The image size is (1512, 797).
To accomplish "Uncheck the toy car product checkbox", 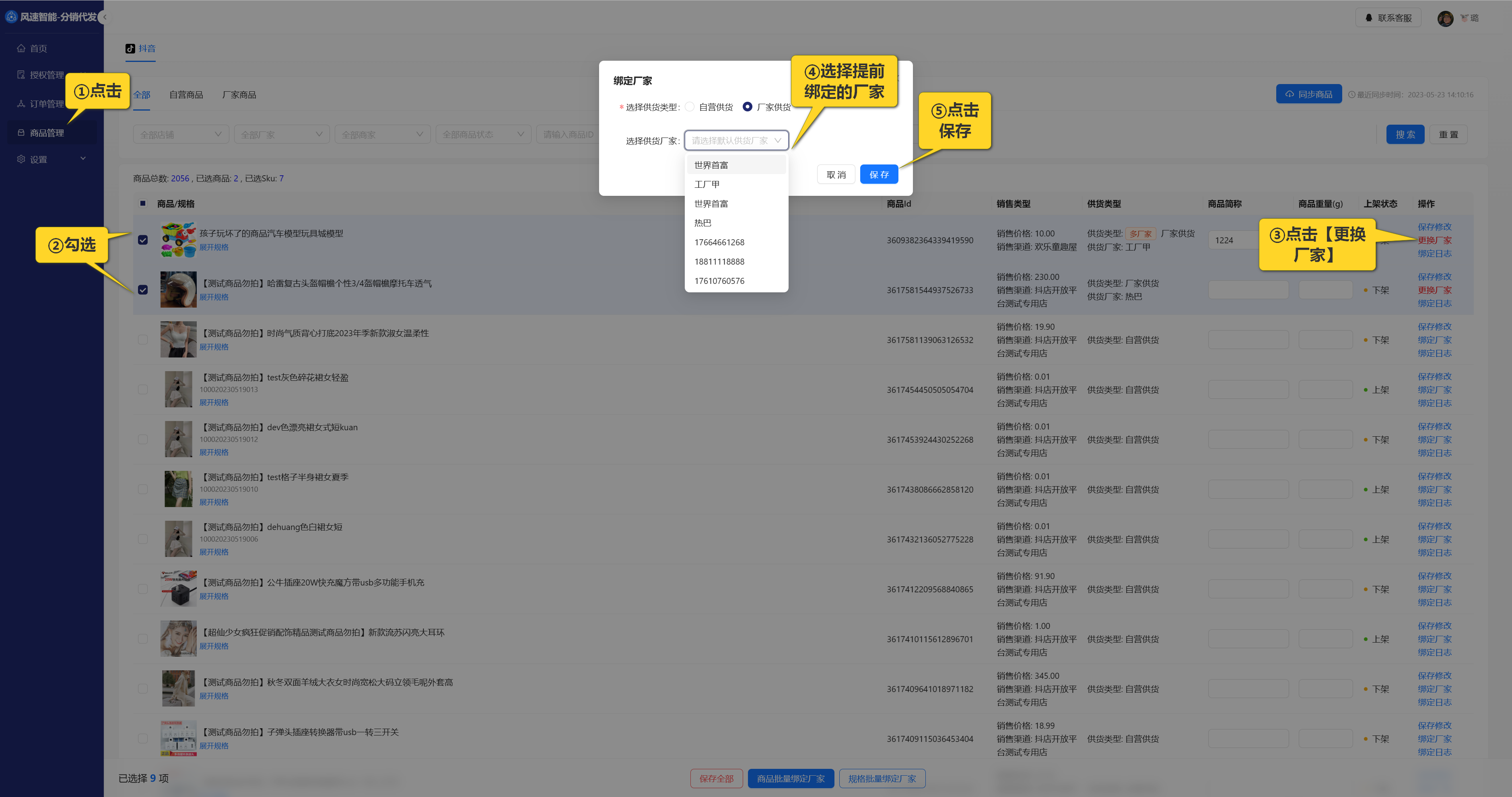I will click(143, 240).
